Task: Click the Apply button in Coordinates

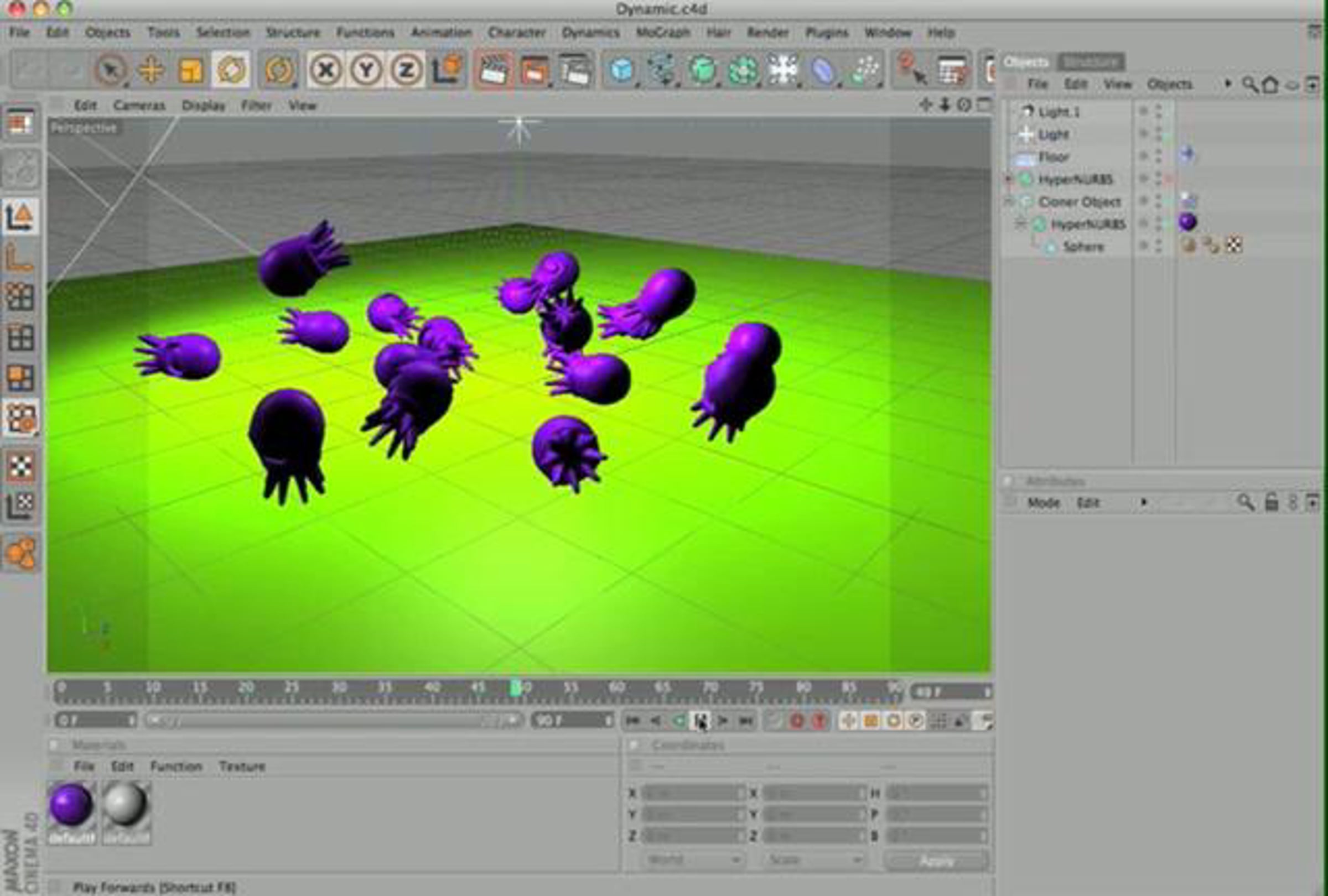Action: pyautogui.click(x=937, y=861)
